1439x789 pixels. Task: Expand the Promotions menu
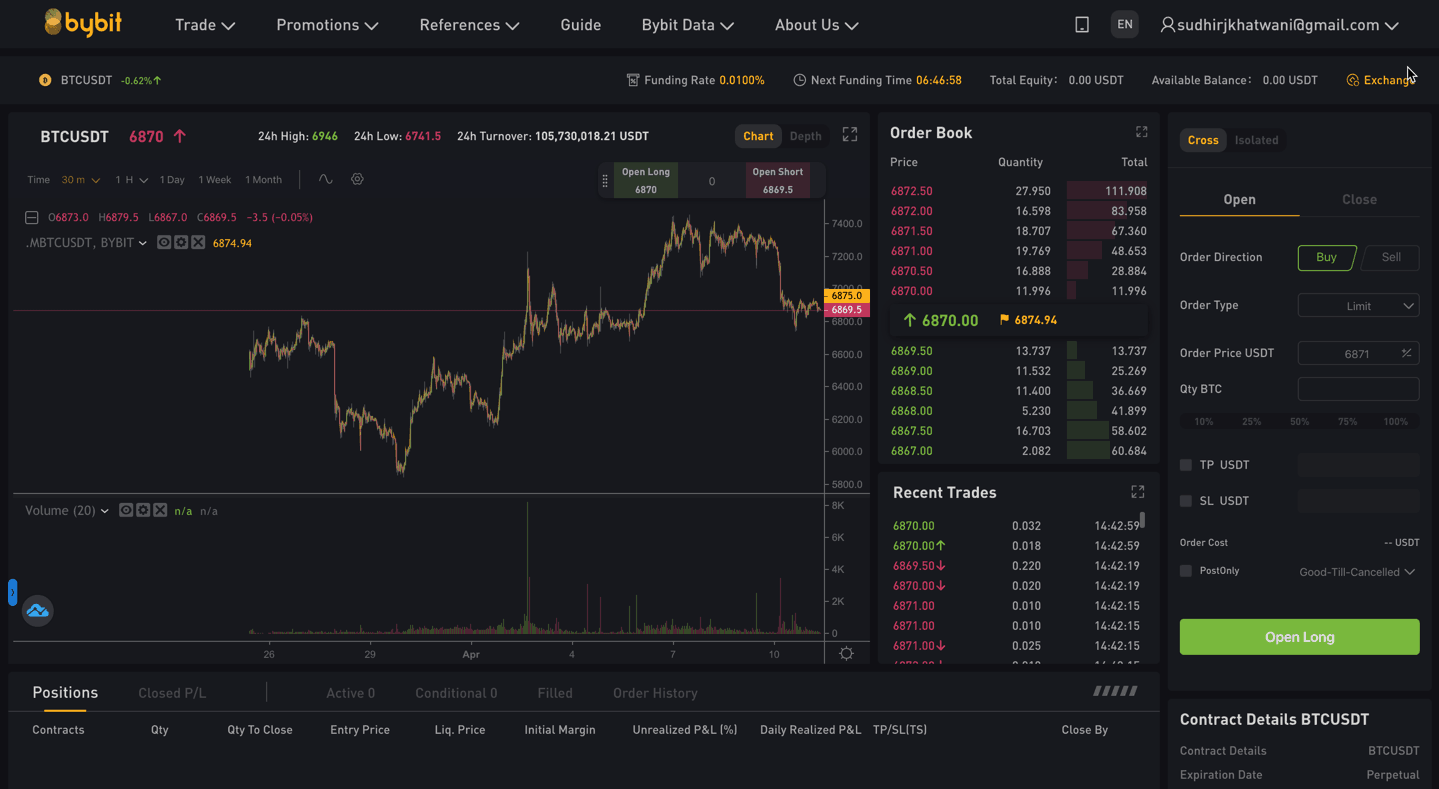click(x=327, y=25)
